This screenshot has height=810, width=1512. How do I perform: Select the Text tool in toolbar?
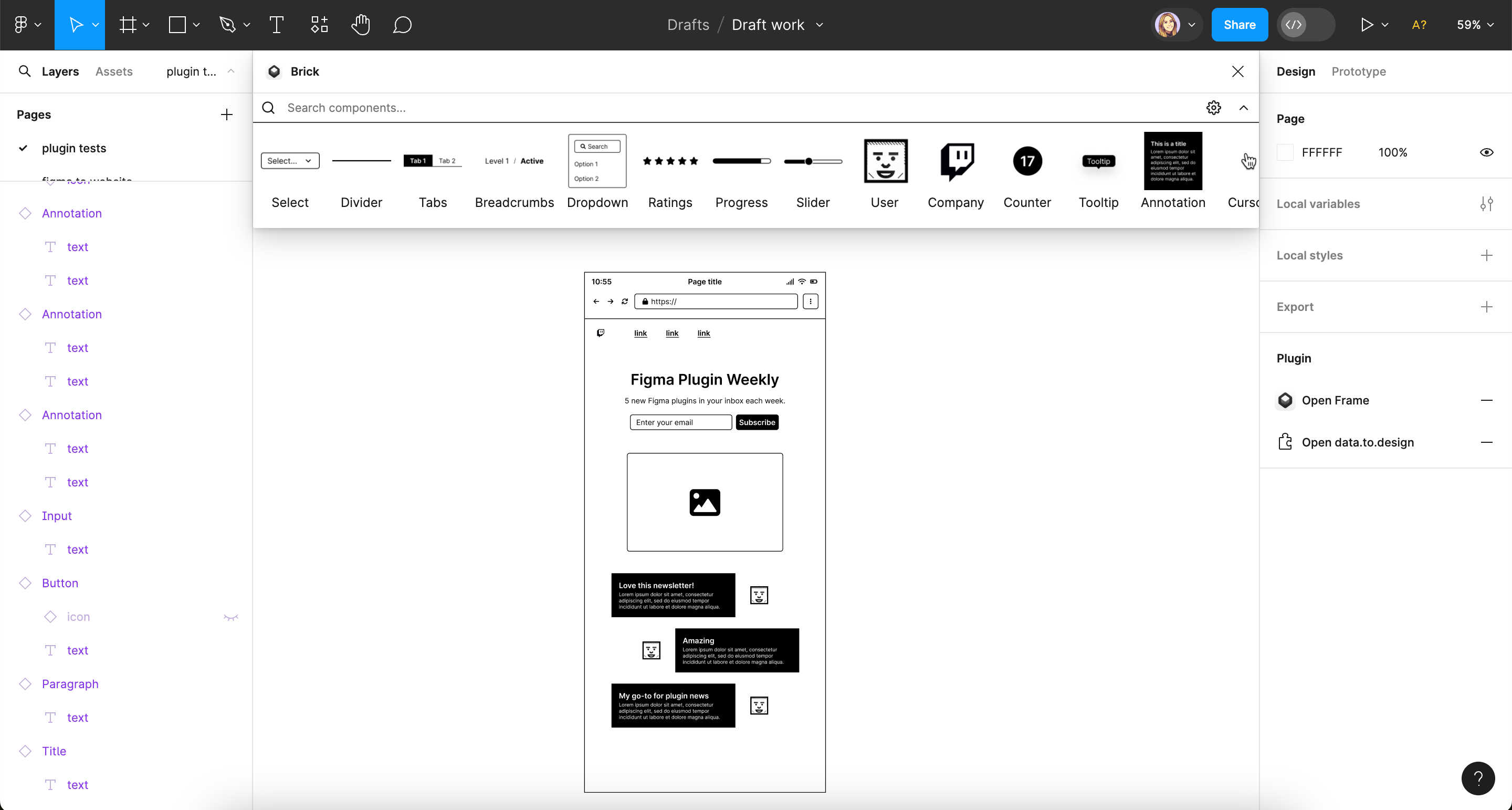(277, 25)
